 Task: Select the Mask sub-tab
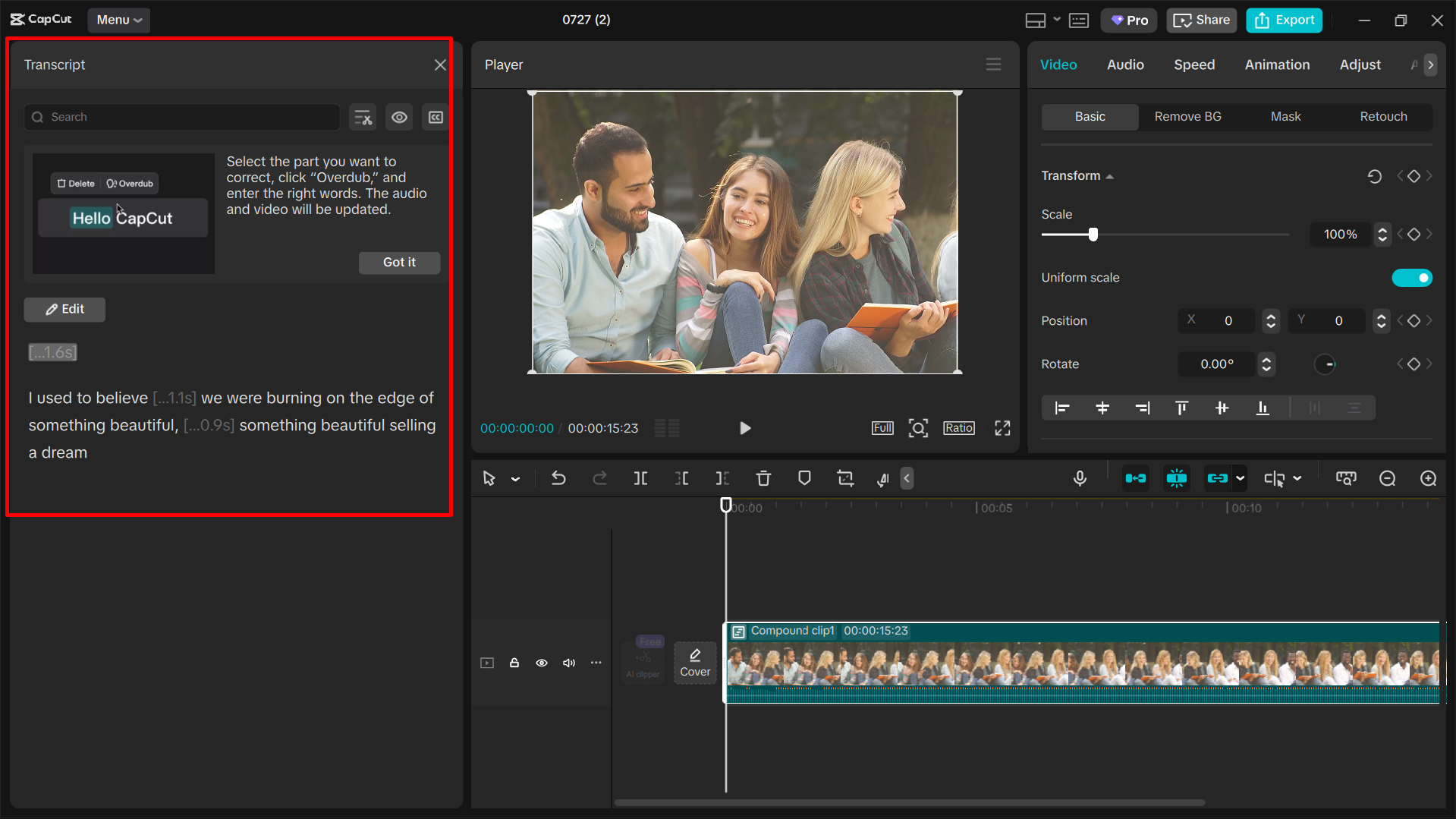click(x=1285, y=117)
